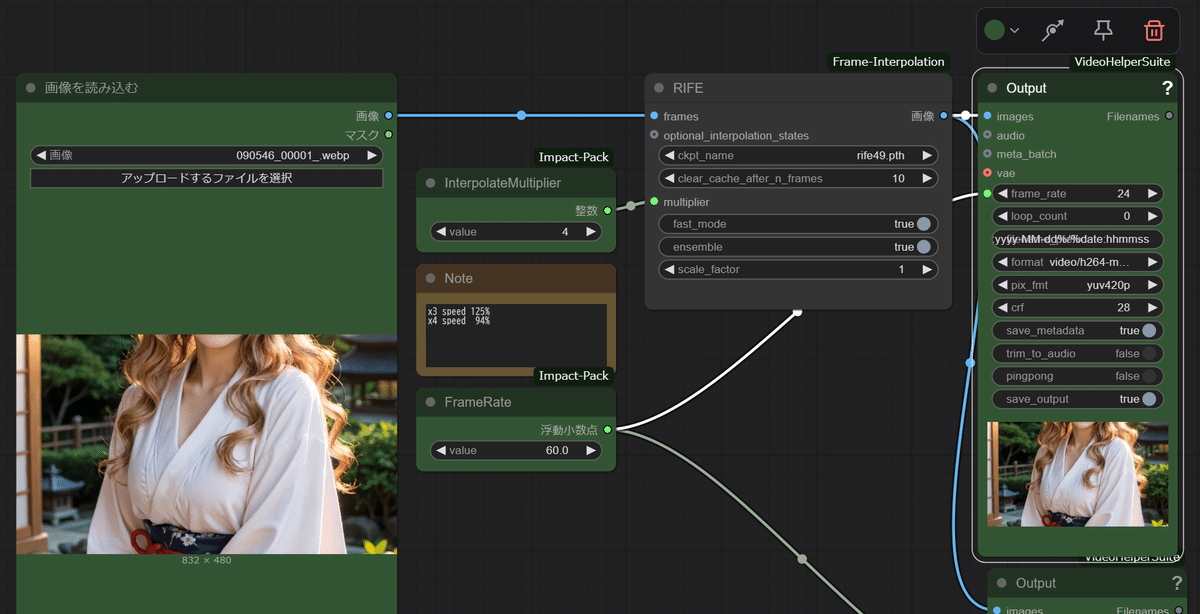This screenshot has width=1200, height=614.
Task: Click the Impact-Pack badge above InterpolateMultiplier
Action: [573, 157]
